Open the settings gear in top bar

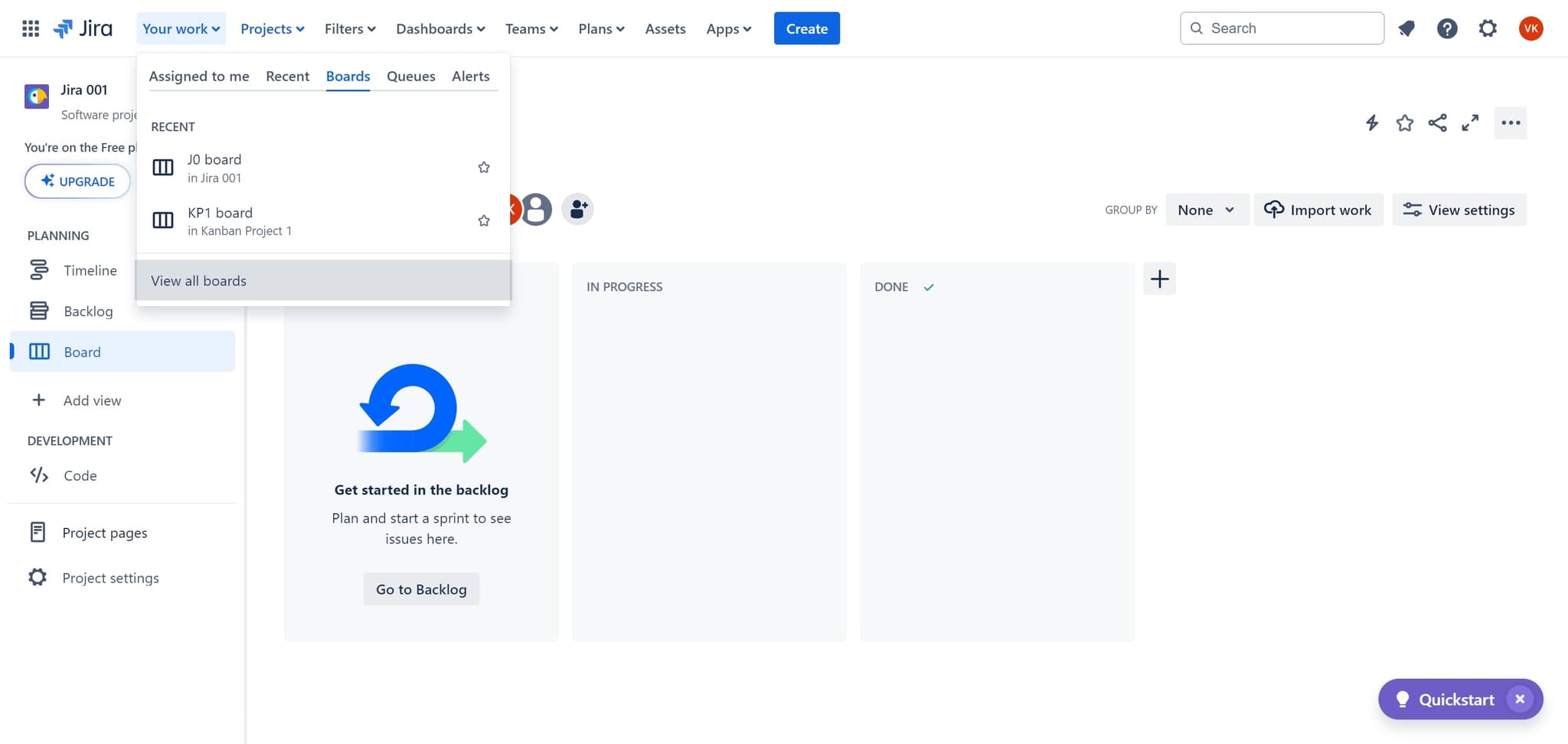1487,28
